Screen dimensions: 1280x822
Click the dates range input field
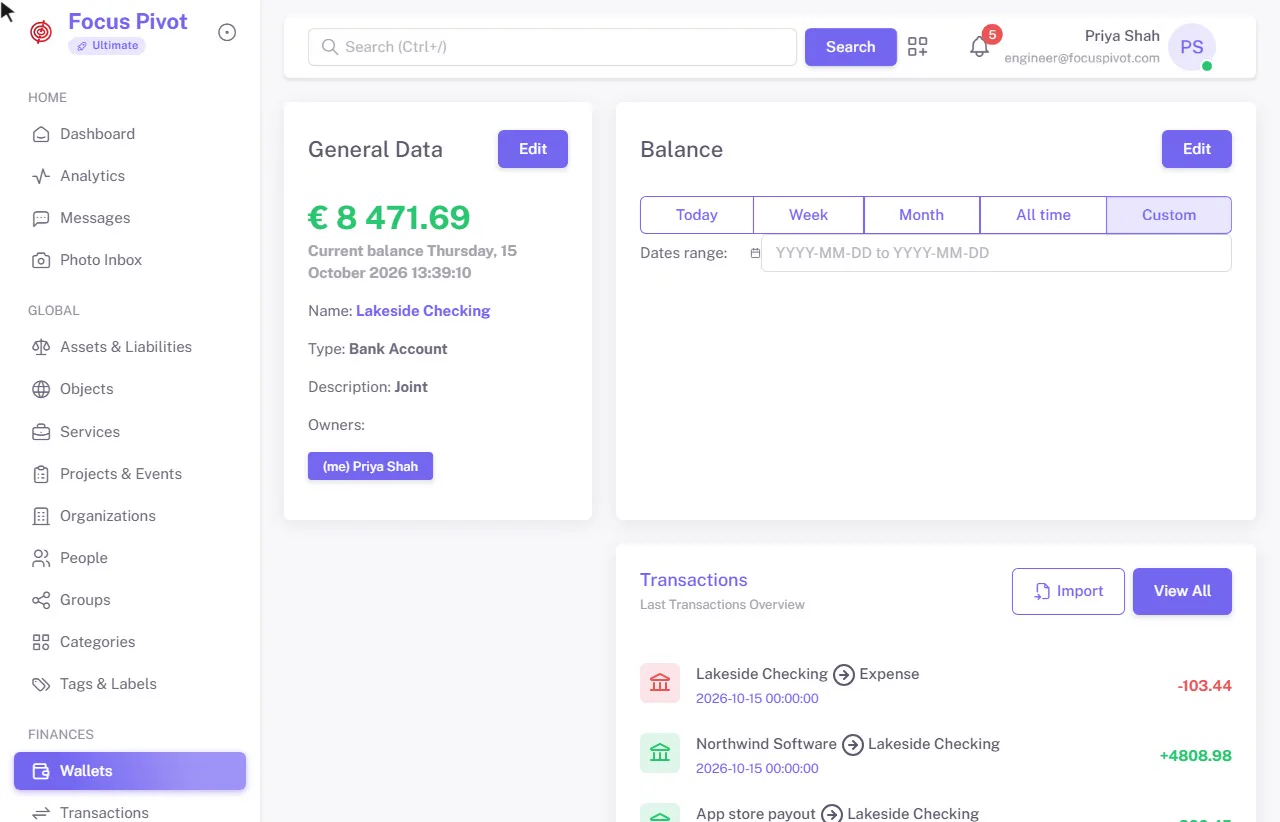tap(996, 253)
